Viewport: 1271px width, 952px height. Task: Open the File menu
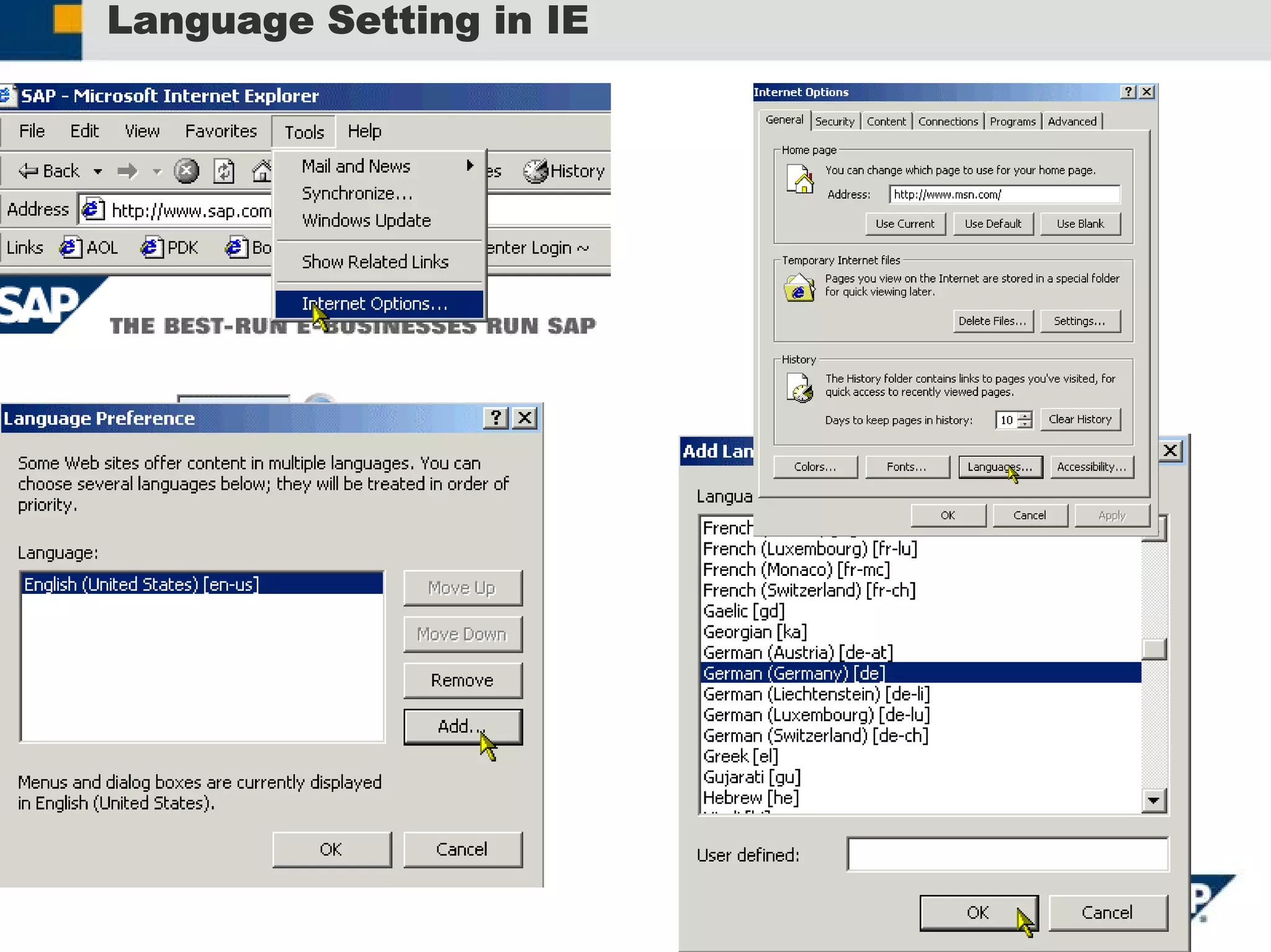pos(32,131)
